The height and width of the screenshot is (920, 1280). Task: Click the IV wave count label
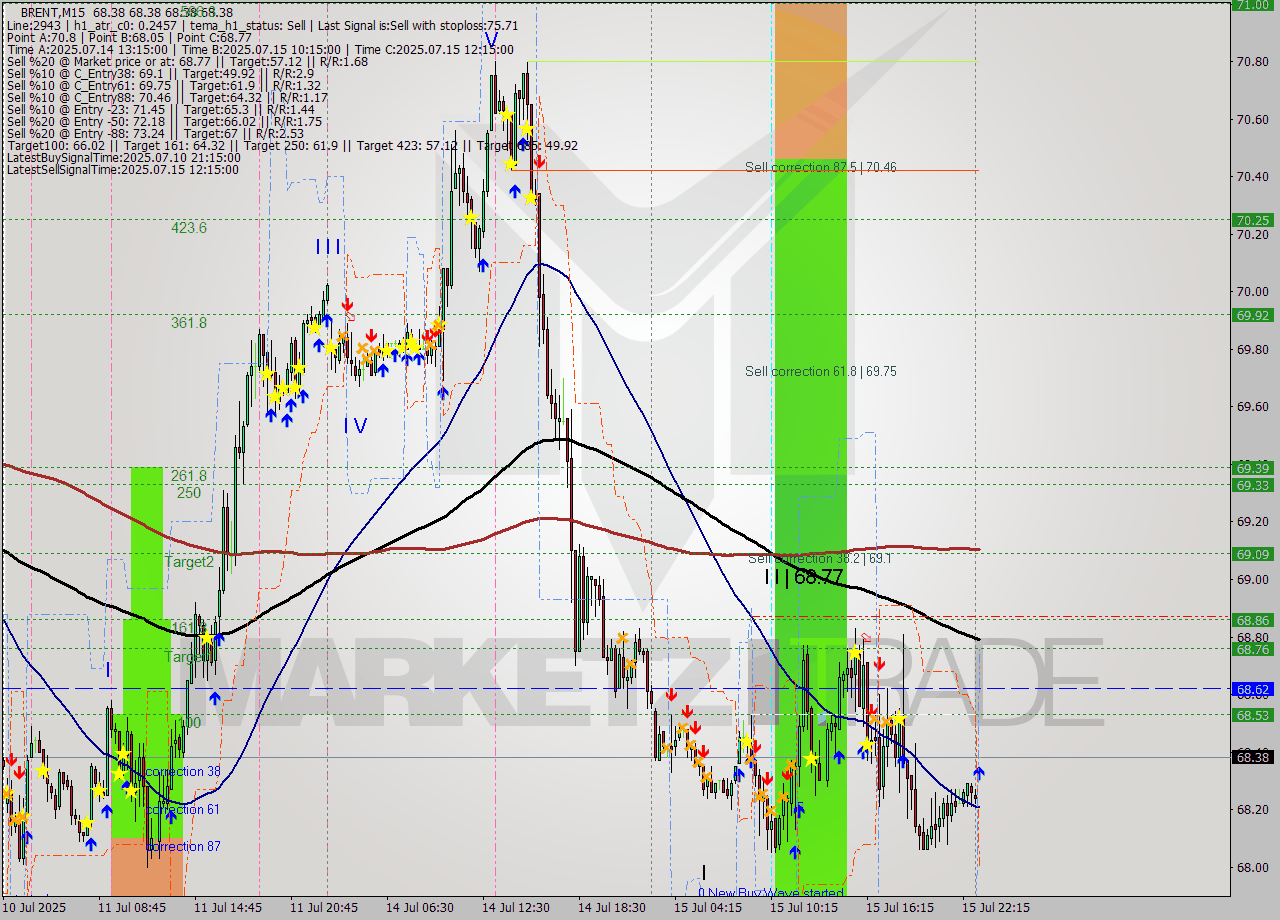point(355,426)
